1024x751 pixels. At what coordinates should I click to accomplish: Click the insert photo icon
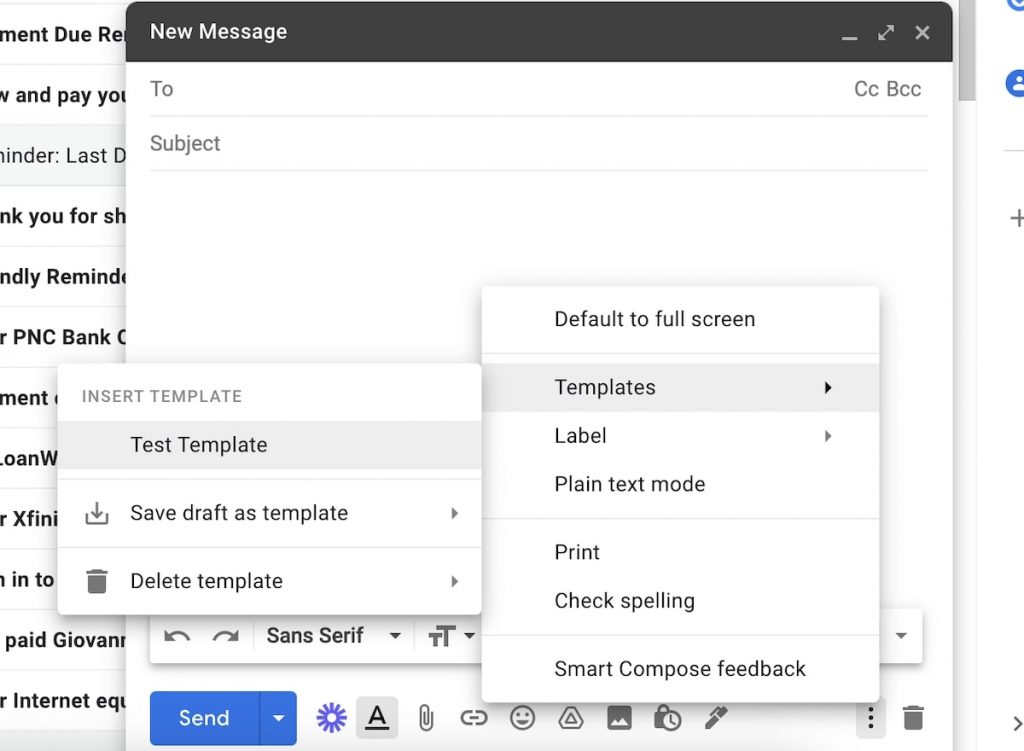point(619,718)
